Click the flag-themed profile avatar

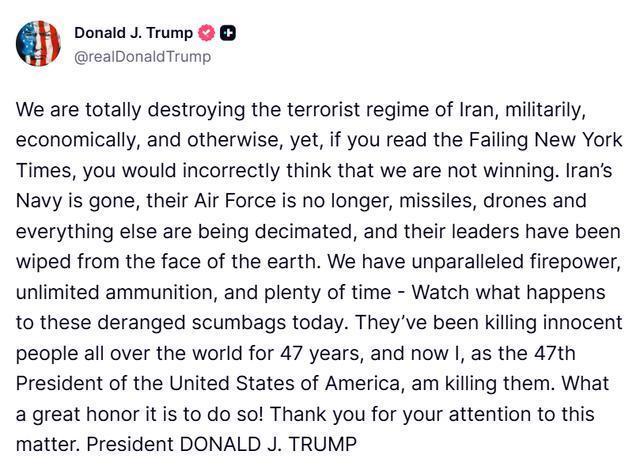click(x=38, y=43)
